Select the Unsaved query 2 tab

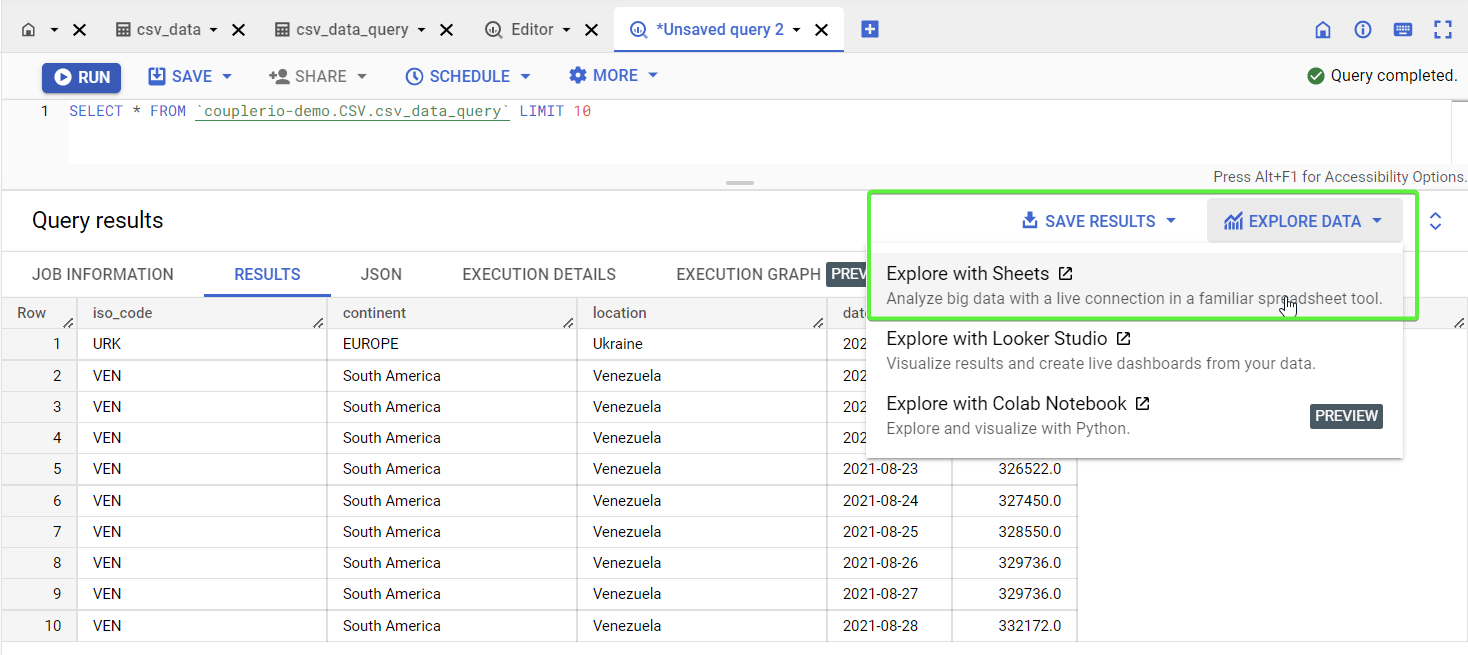(x=707, y=30)
